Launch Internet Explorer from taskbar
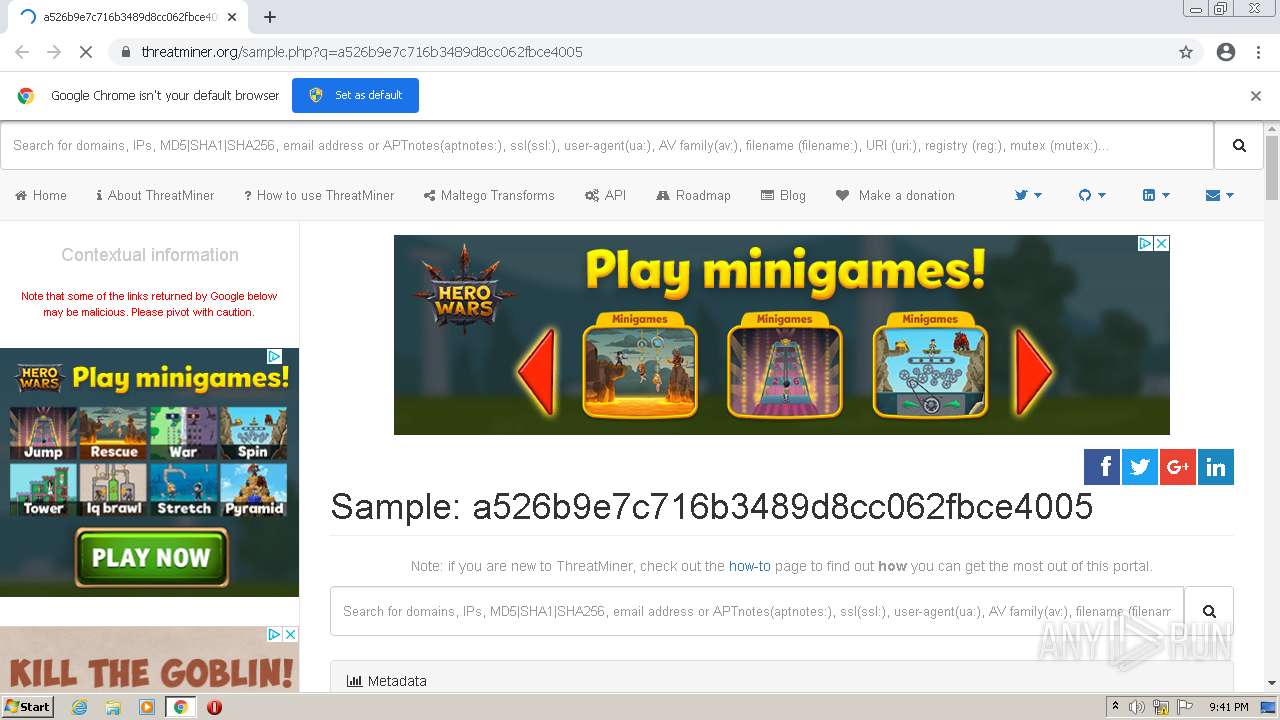This screenshot has height=720, width=1280. click(79, 707)
